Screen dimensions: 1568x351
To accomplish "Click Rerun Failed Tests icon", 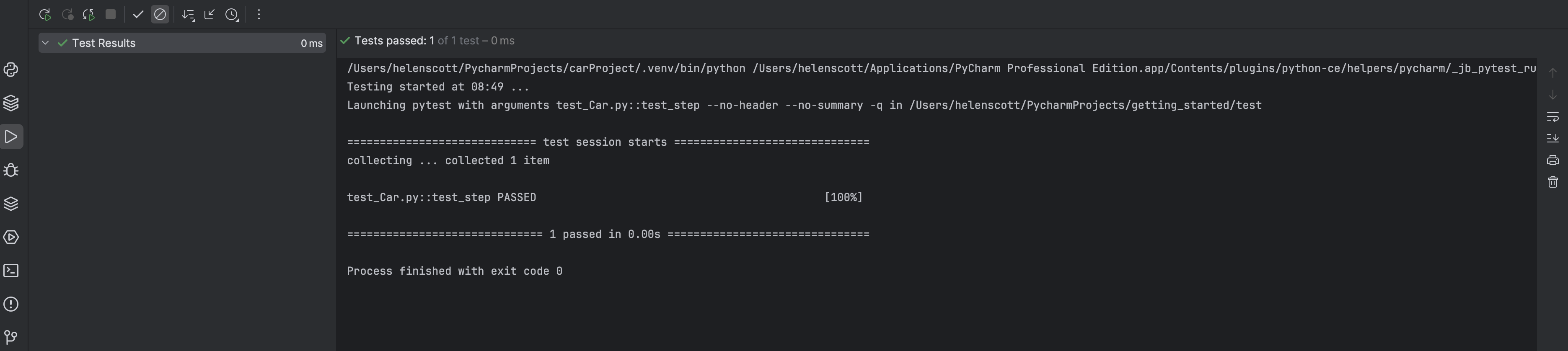I will [67, 15].
